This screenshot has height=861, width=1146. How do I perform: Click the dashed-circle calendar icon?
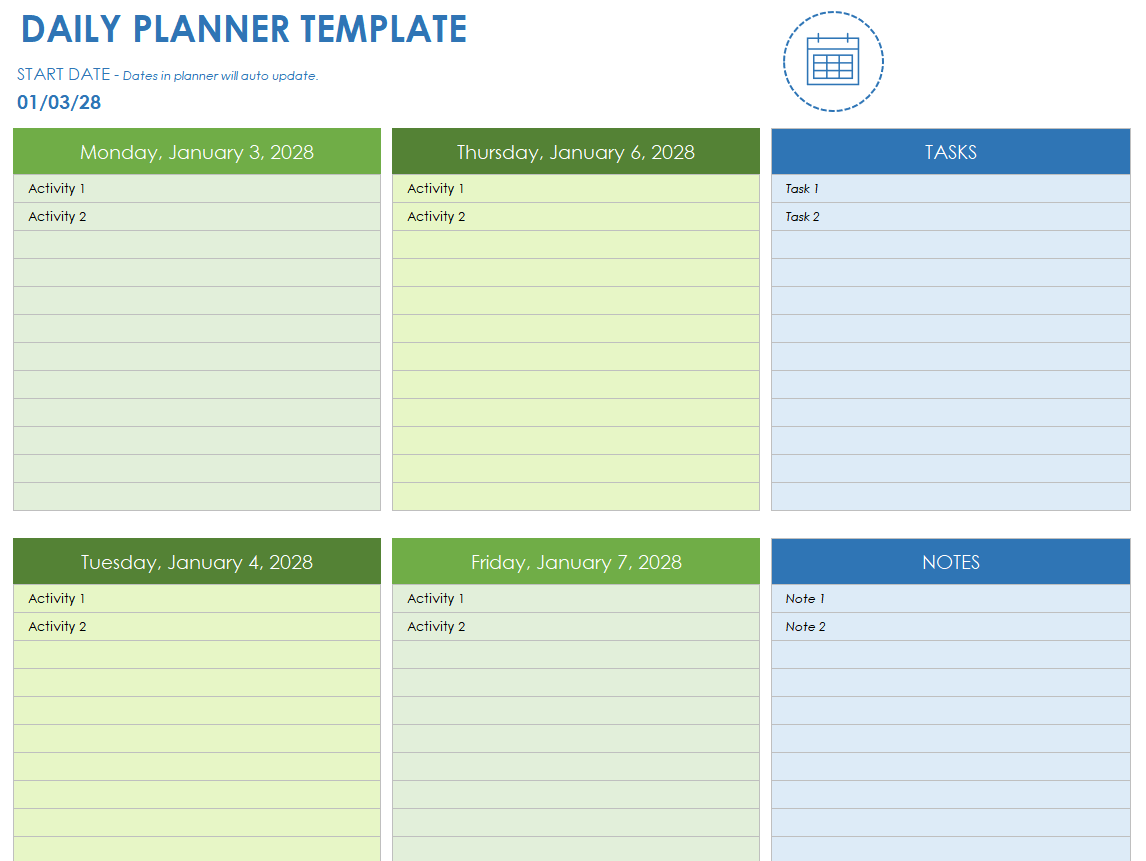click(x=833, y=62)
